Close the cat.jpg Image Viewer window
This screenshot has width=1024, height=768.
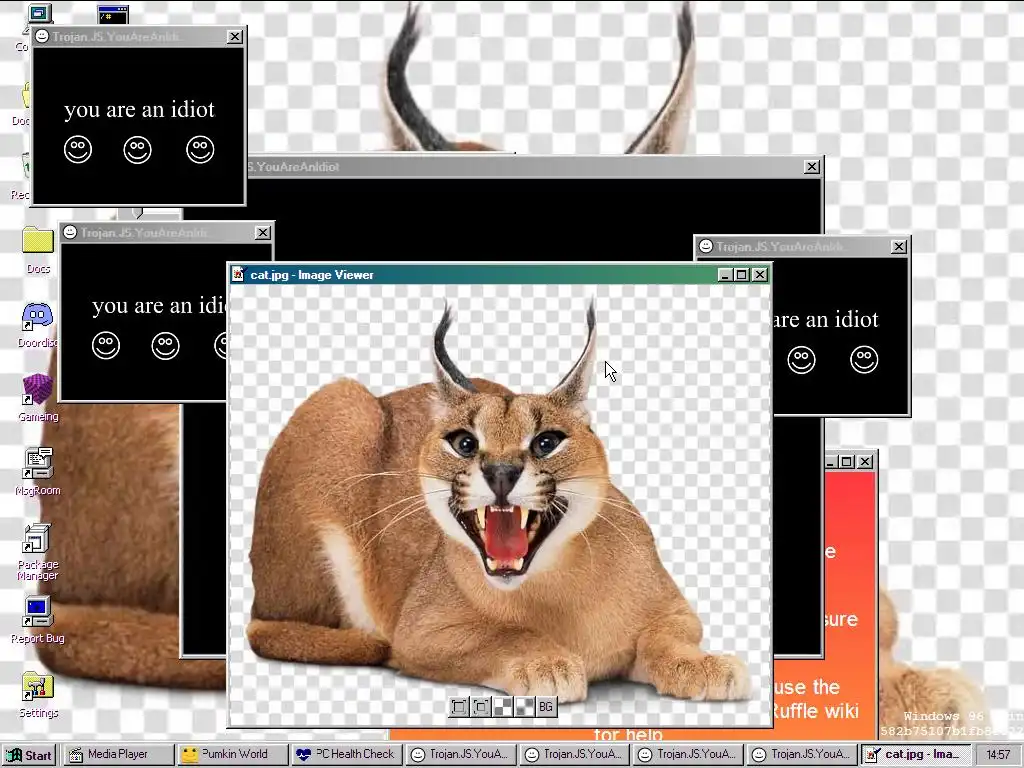coord(760,275)
